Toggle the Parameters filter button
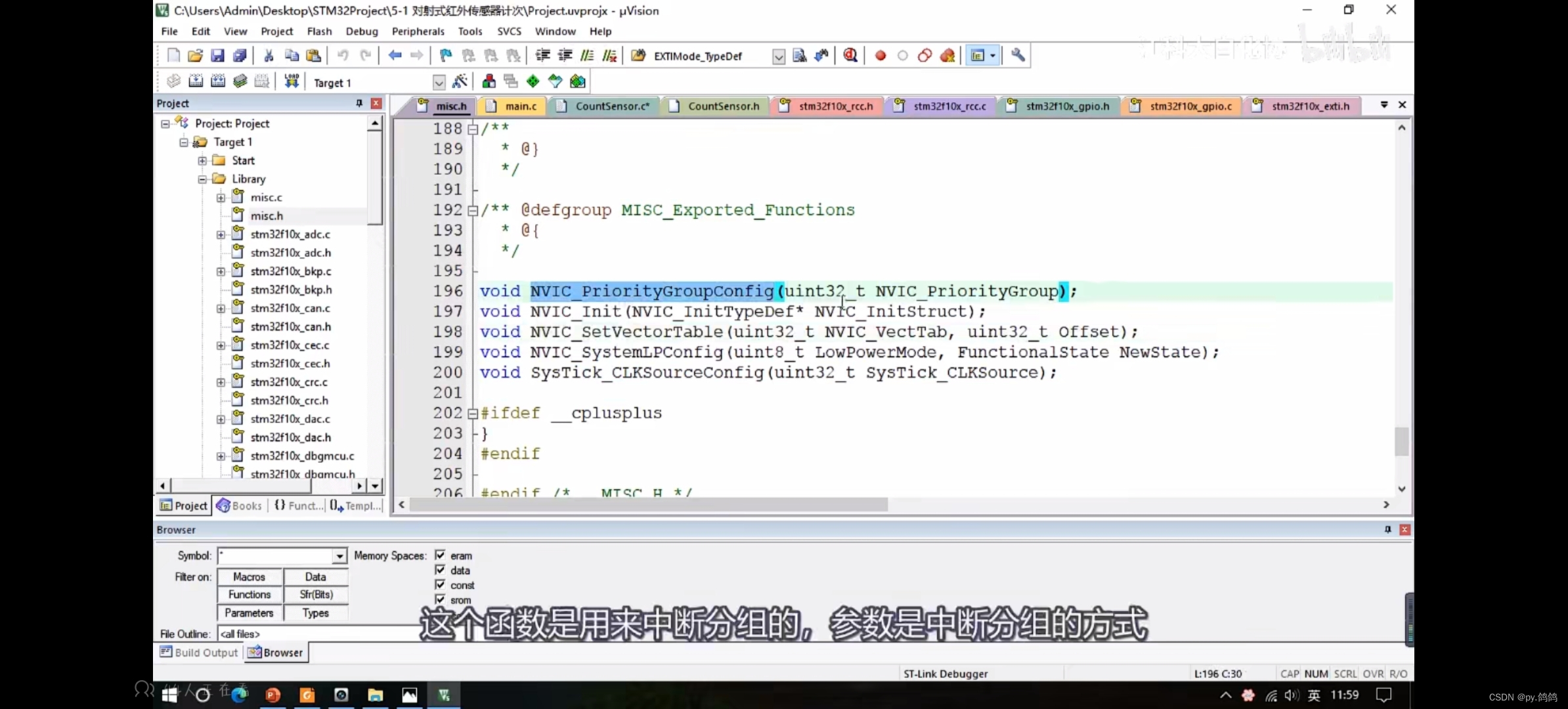The height and width of the screenshot is (709, 1568). click(x=250, y=612)
